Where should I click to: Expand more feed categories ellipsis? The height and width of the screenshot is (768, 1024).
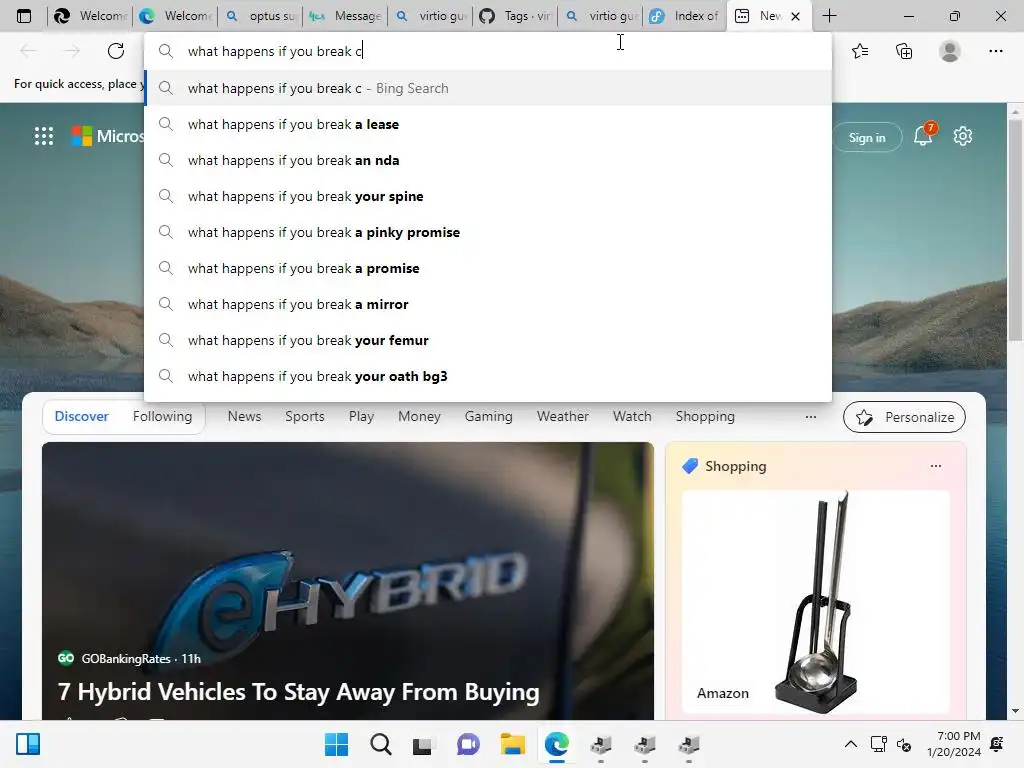pos(810,417)
